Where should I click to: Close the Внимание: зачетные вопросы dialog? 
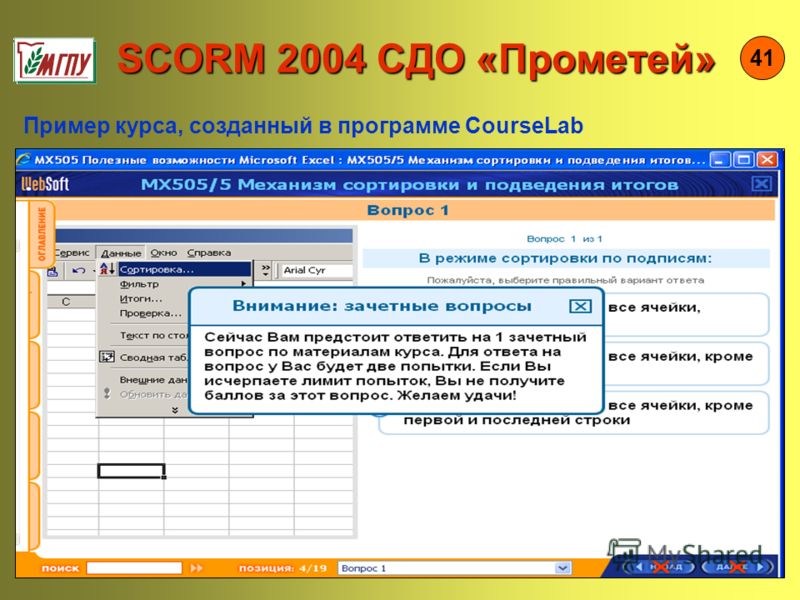pos(580,306)
